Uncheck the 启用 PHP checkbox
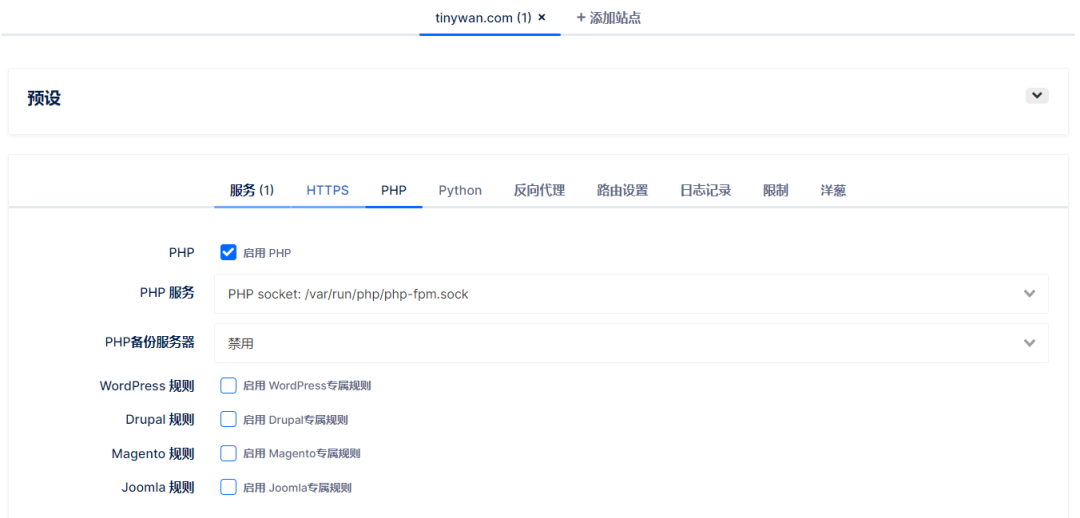This screenshot has width=1080, height=518. tap(228, 252)
